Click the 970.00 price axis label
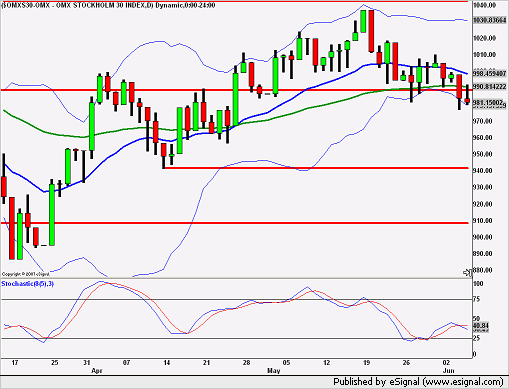 (x=482, y=121)
